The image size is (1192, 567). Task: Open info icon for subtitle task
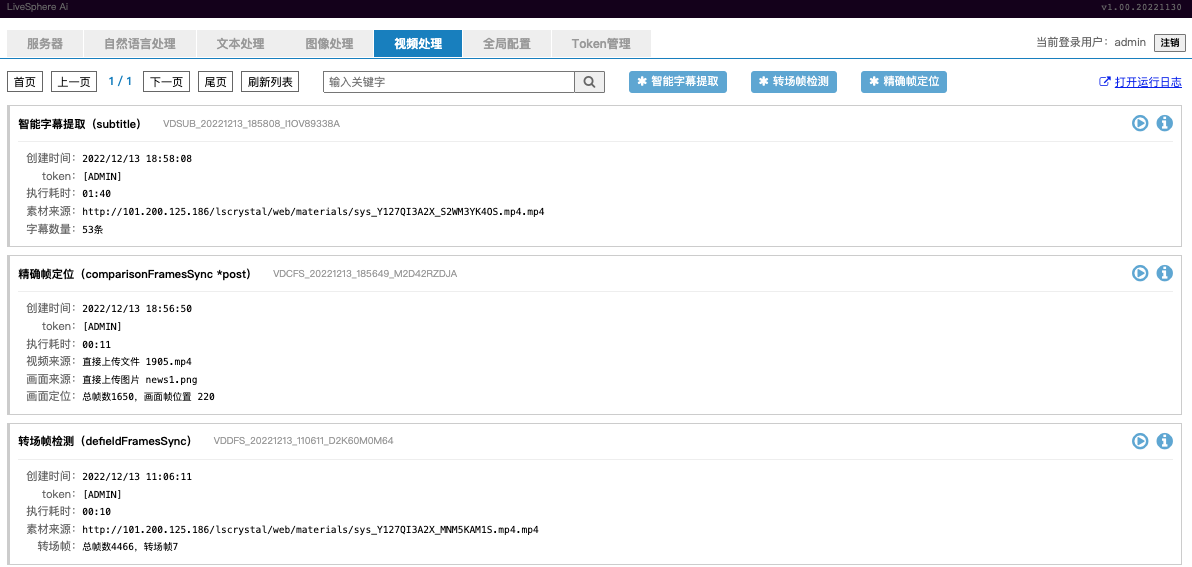click(1164, 123)
